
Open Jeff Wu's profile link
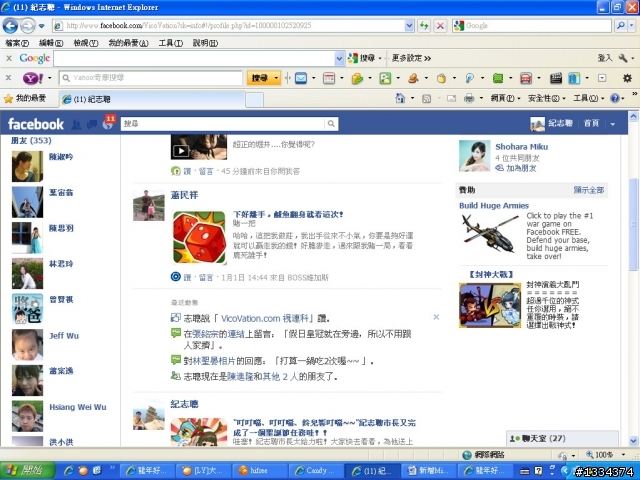[x=64, y=336]
